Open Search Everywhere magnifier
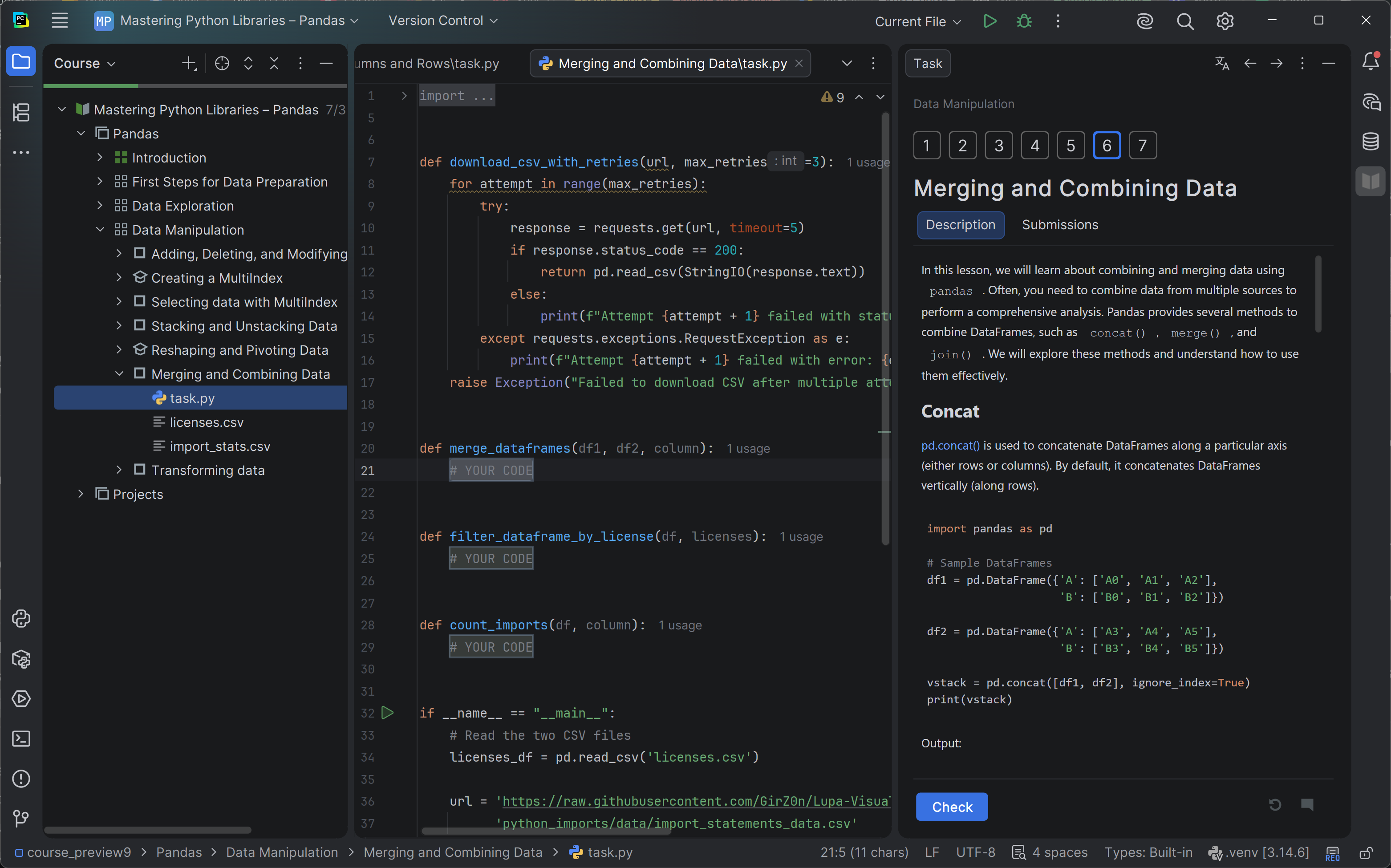Viewport: 1391px width, 868px height. click(x=1185, y=21)
